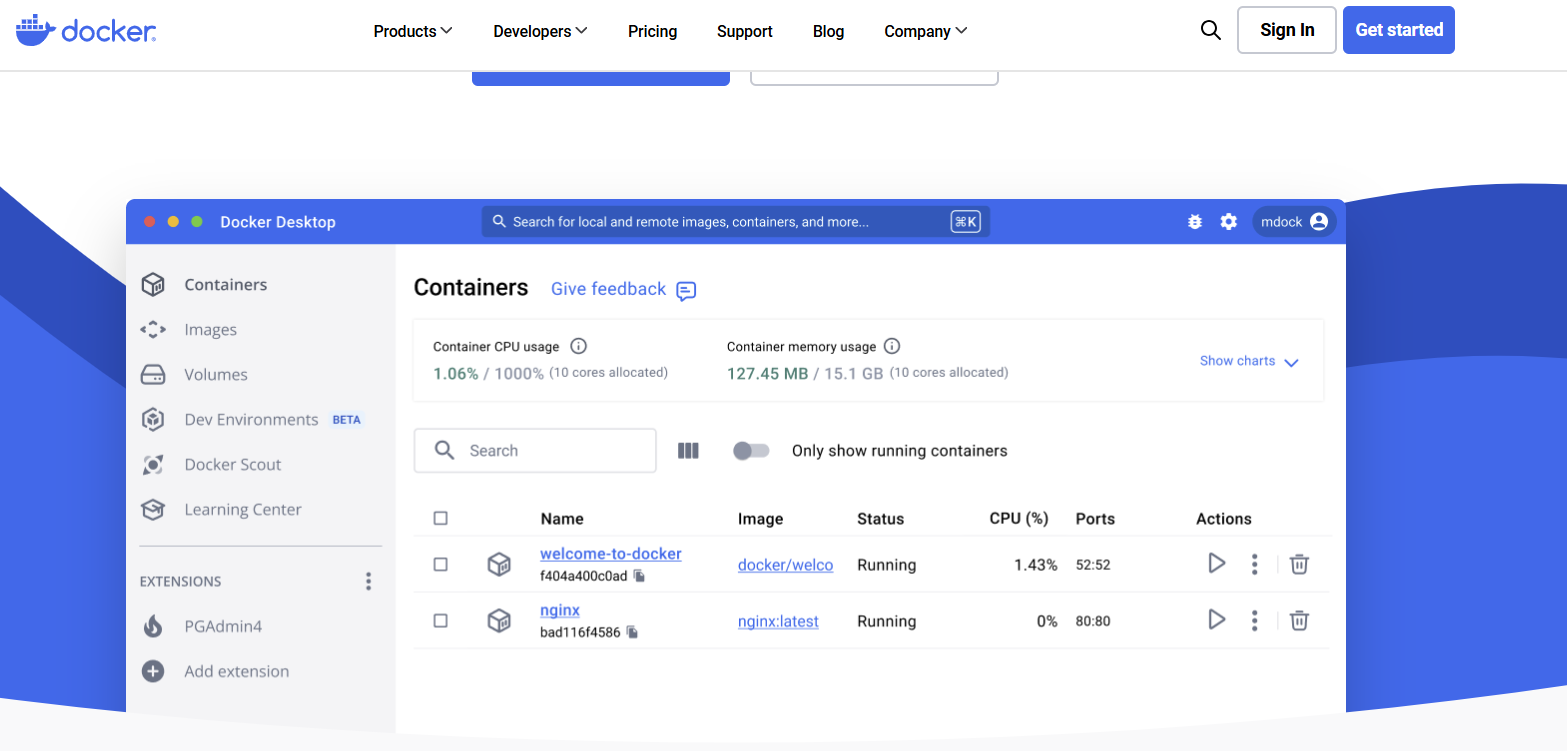Expand the Developers menu
Viewport: 1567px width, 751px height.
pyautogui.click(x=540, y=31)
